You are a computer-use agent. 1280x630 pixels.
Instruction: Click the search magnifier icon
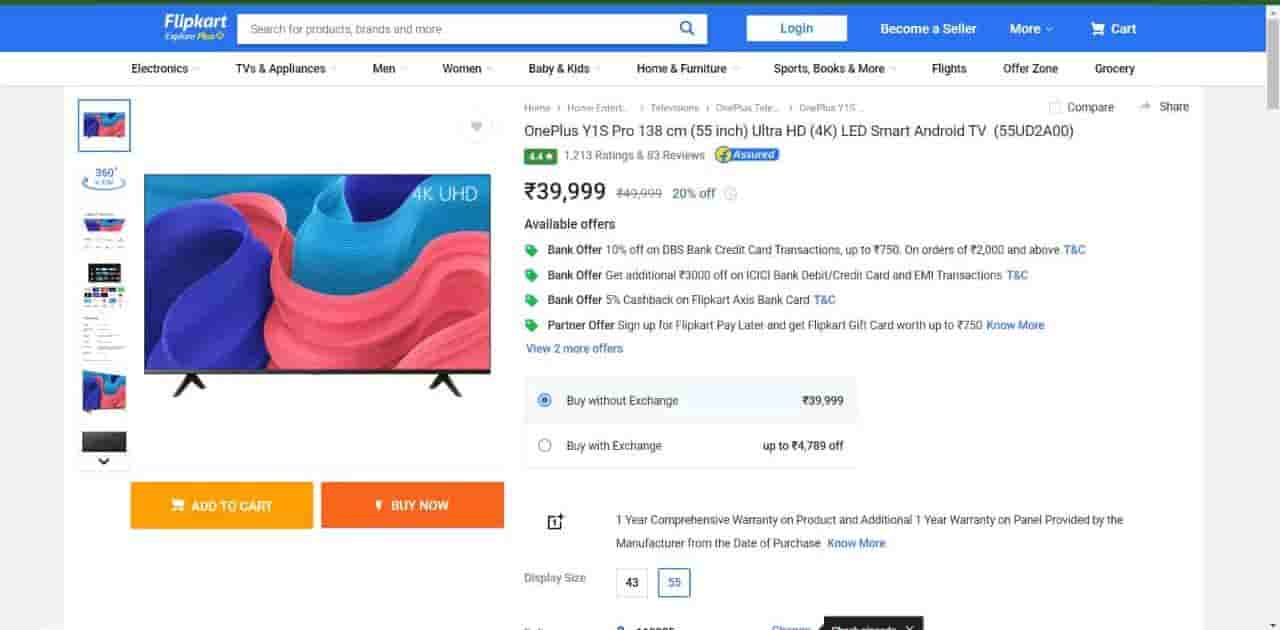tap(687, 28)
